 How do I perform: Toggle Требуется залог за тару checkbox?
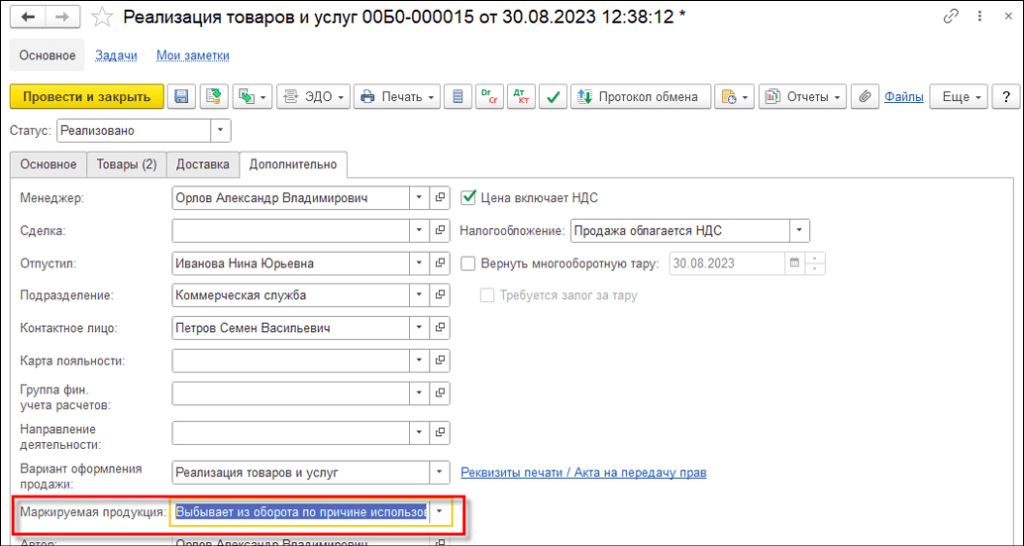click(x=487, y=295)
